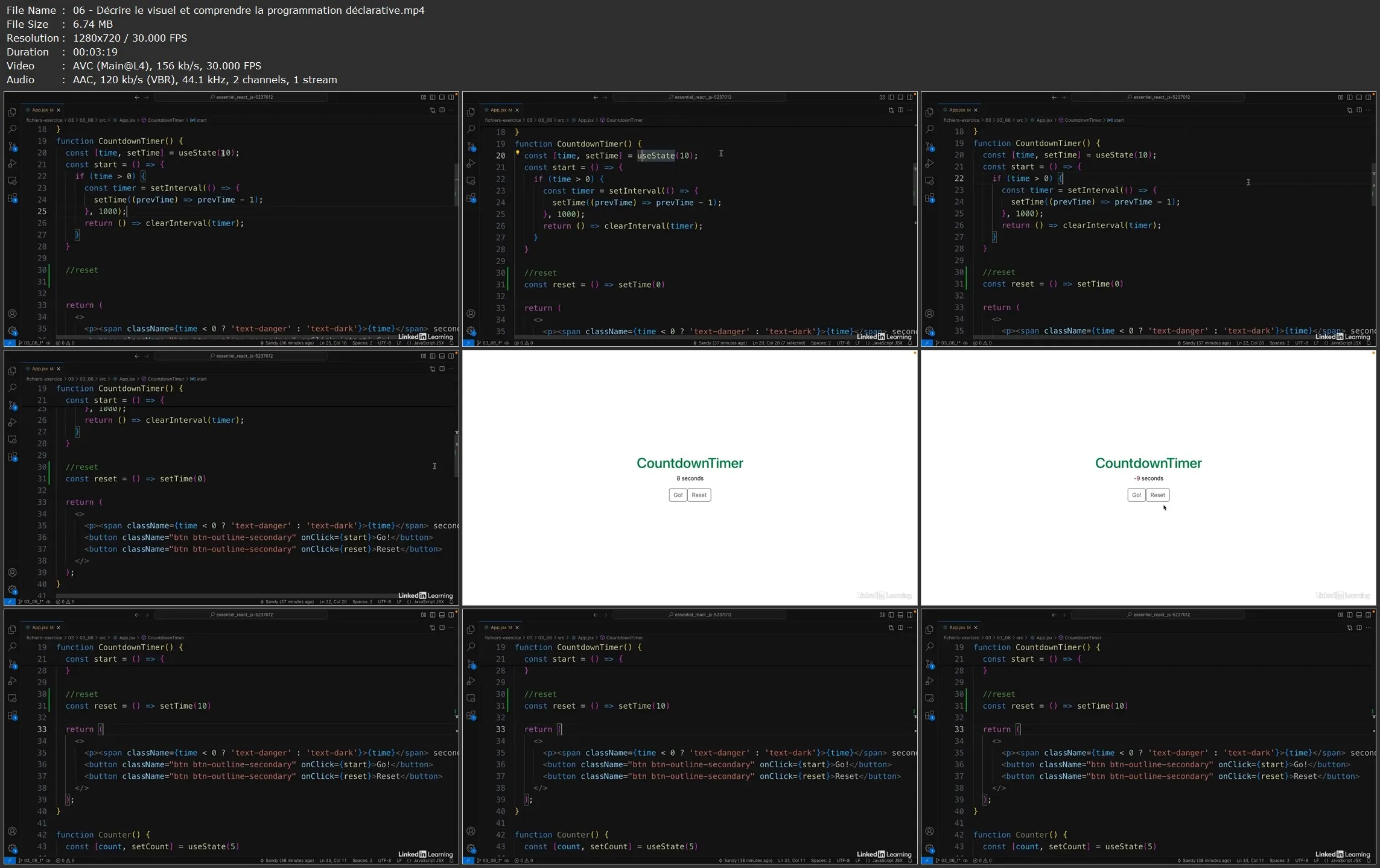Click notifications bell in the '36 minutes ago' frame
The width and height of the screenshot is (1380, 868).
451,343
